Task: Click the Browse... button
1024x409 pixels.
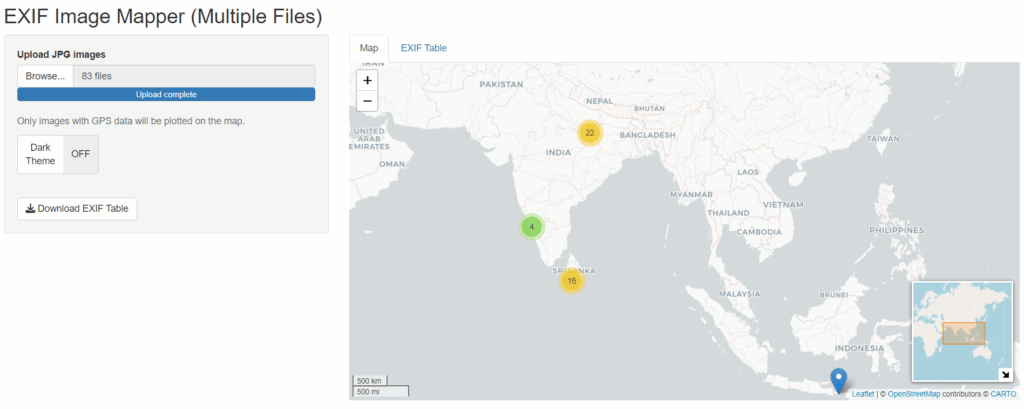Action: (x=45, y=76)
